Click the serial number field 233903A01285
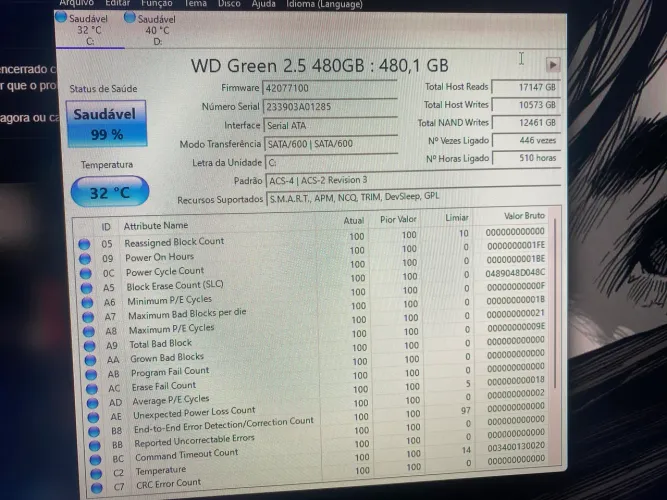 click(x=330, y=107)
